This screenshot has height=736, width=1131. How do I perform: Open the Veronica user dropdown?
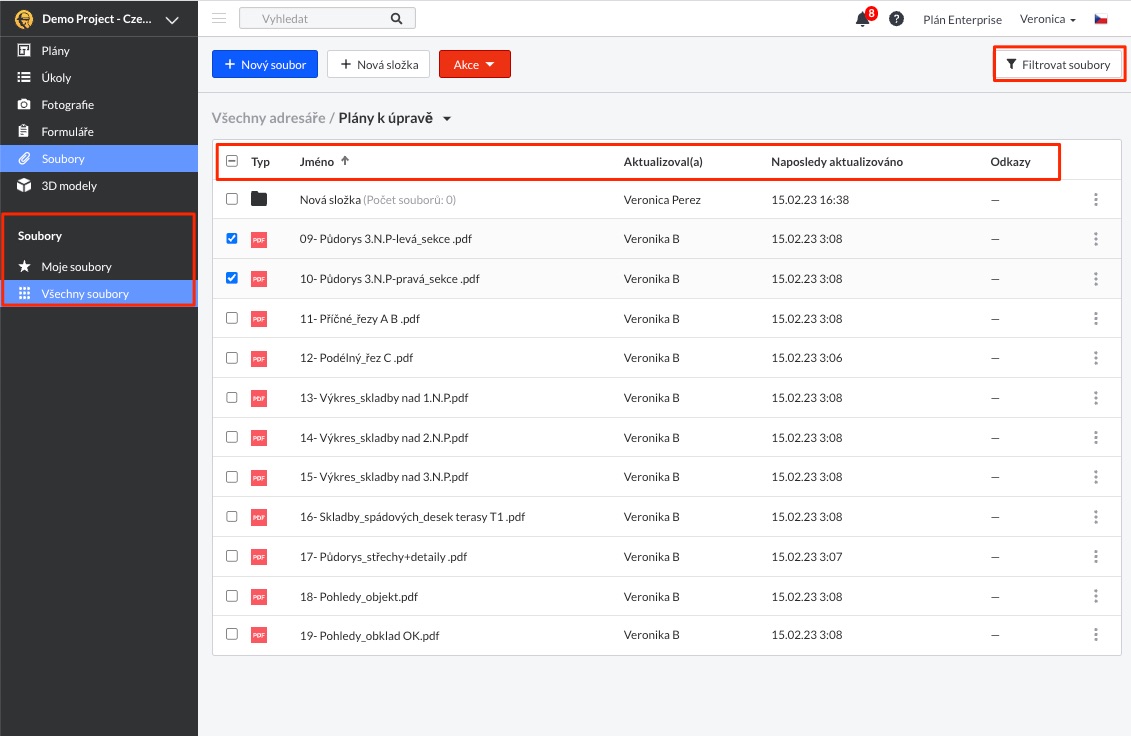click(x=1047, y=19)
